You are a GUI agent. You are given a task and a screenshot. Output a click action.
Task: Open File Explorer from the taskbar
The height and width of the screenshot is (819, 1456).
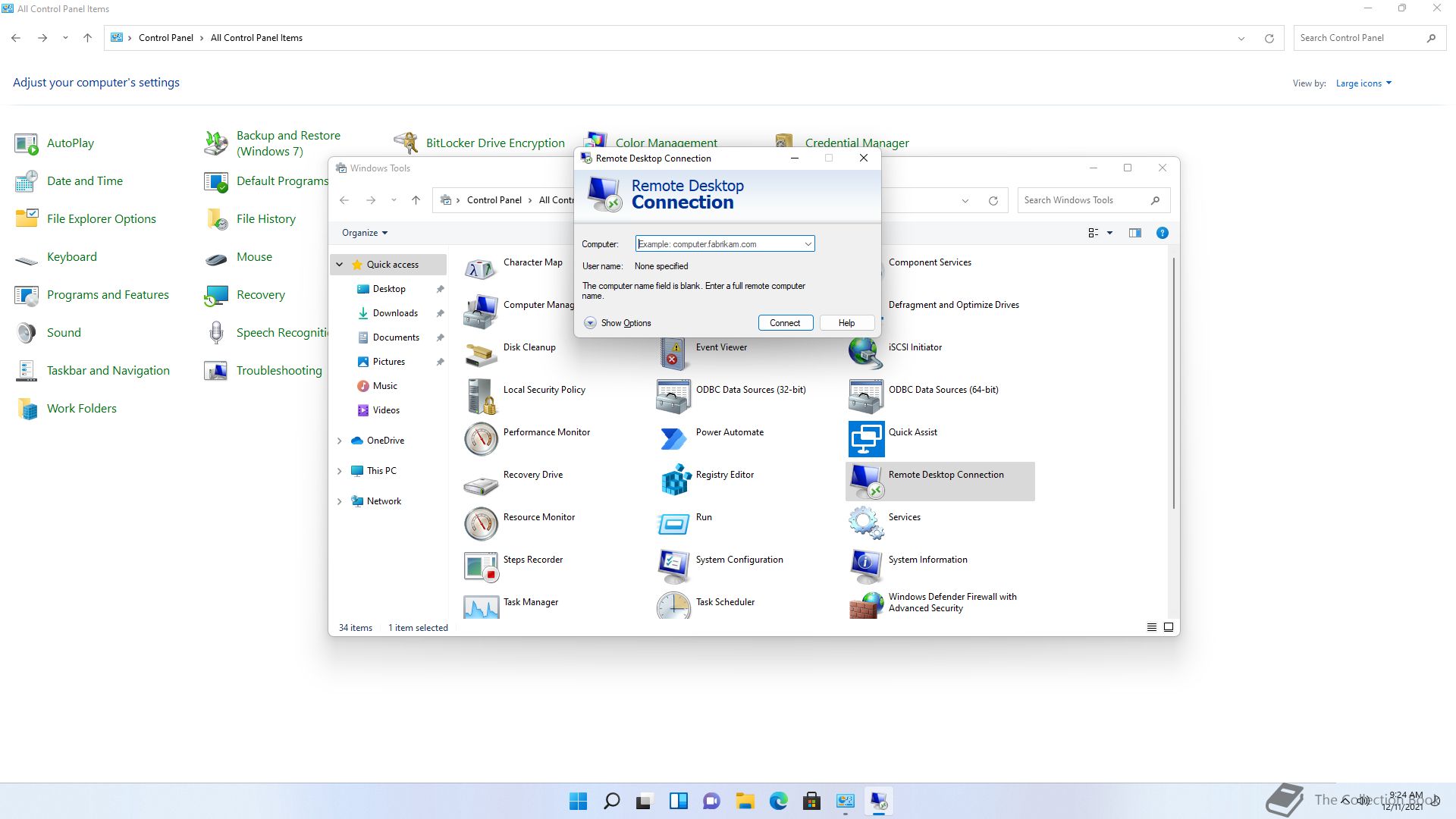tap(745, 801)
